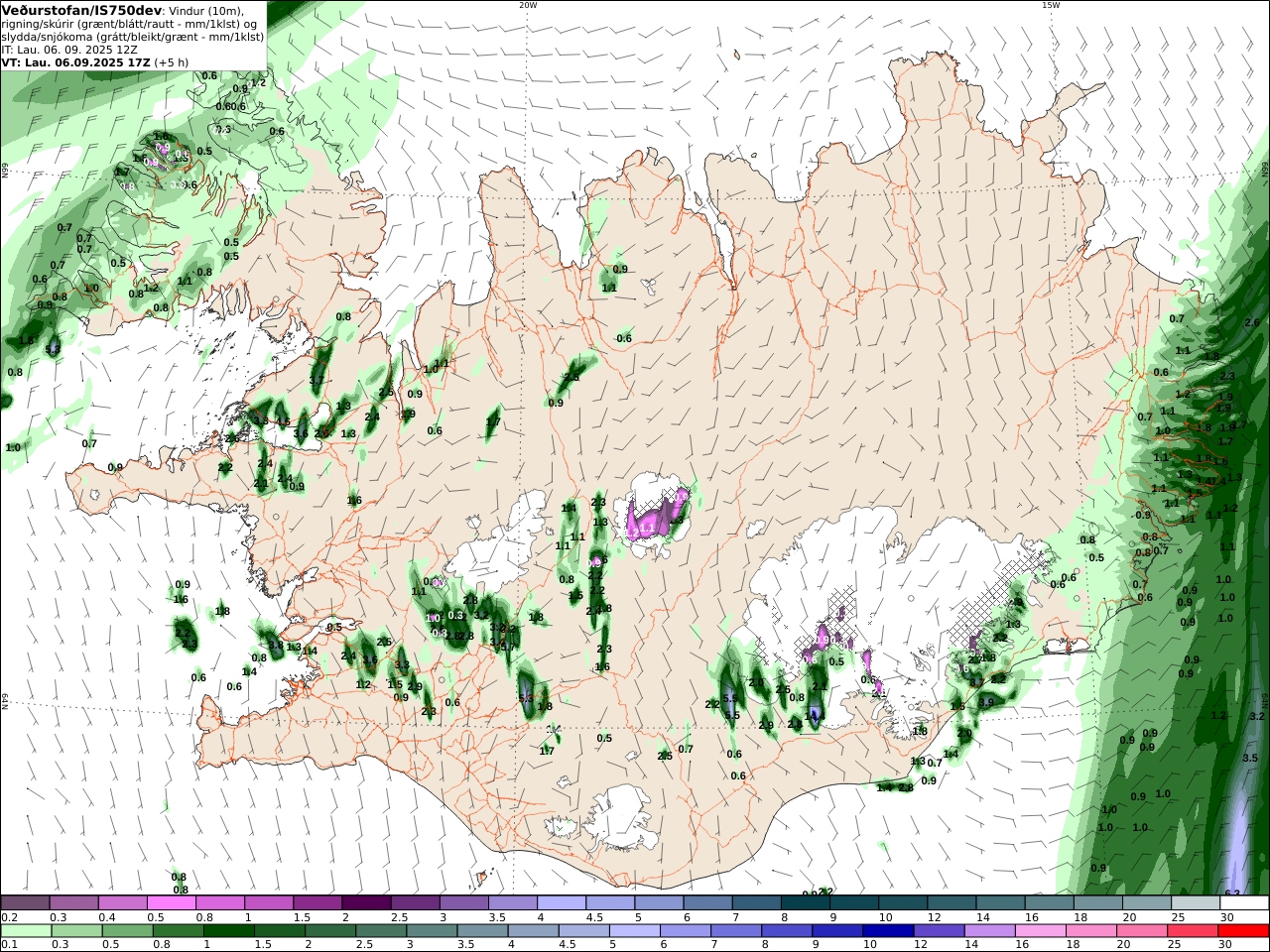The width and height of the screenshot is (1270, 952).
Task: Pick the violet rain swatch starting at 12
Action: [939, 931]
